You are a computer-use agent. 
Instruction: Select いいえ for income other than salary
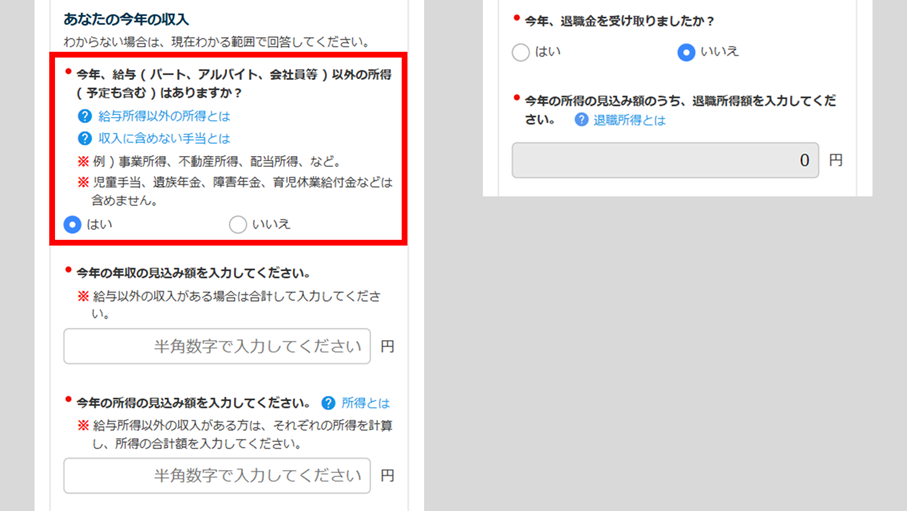tap(238, 224)
